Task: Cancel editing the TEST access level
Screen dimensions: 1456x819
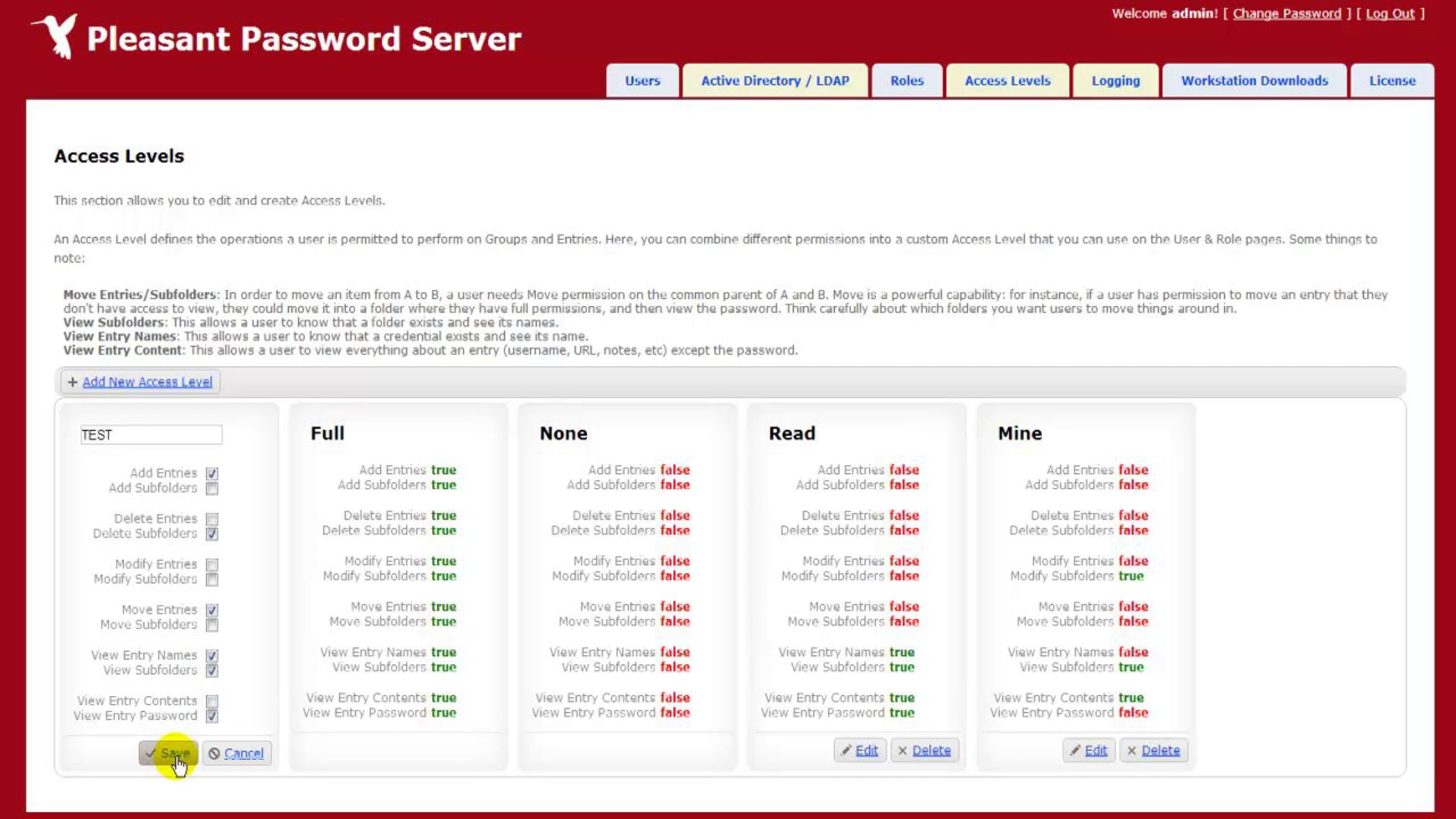Action: click(x=237, y=753)
